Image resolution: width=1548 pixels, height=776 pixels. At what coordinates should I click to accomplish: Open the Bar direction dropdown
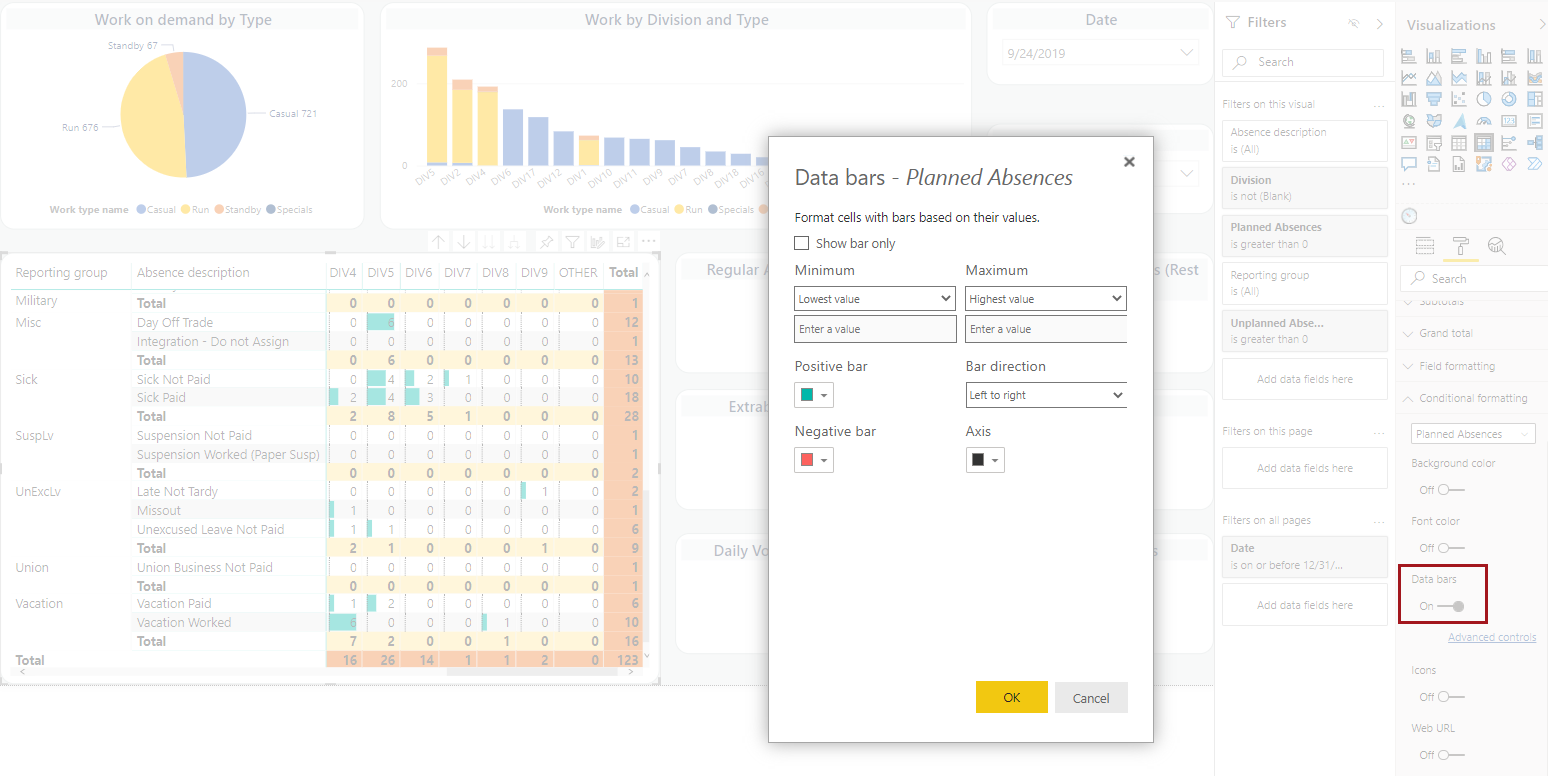pos(1045,395)
